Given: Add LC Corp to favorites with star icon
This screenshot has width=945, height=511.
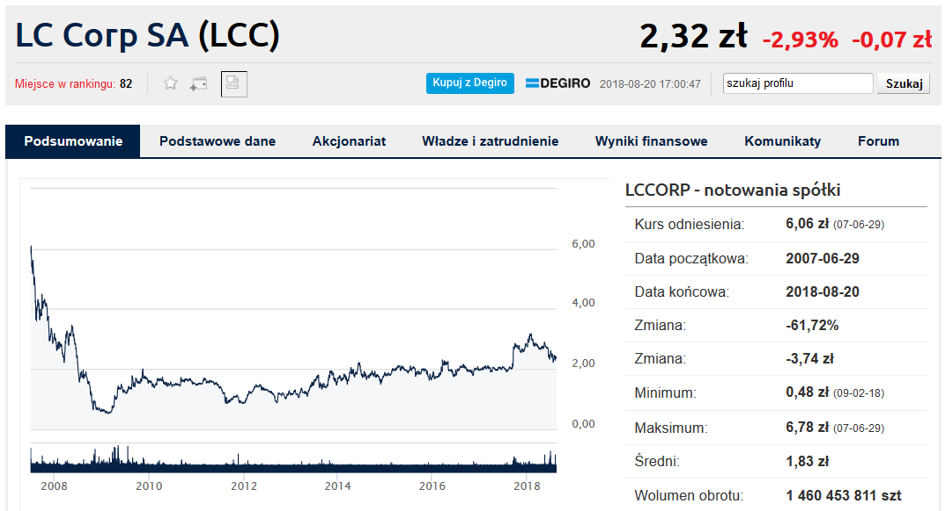Looking at the screenshot, I should [171, 83].
